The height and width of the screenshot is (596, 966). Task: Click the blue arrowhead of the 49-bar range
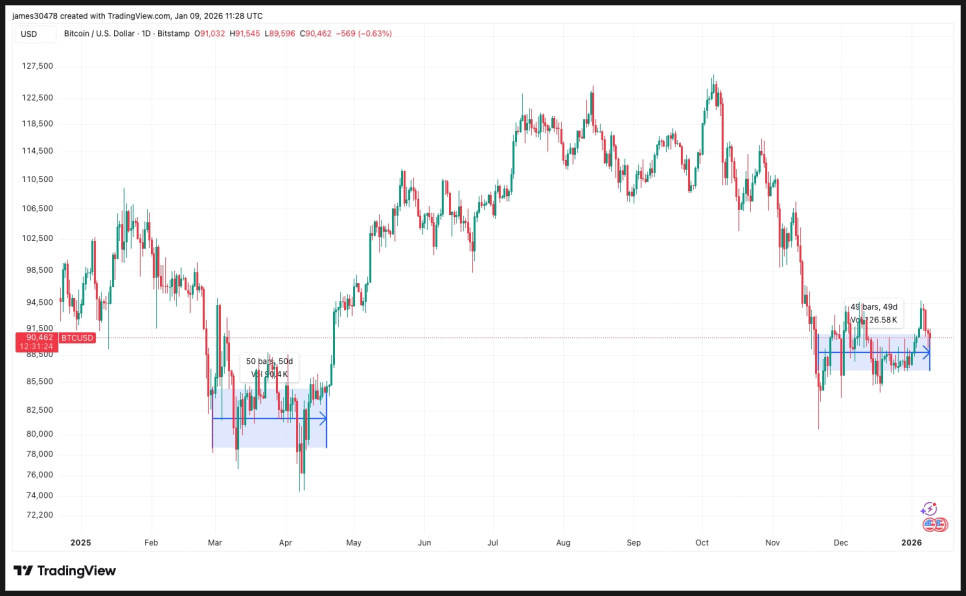coord(925,352)
